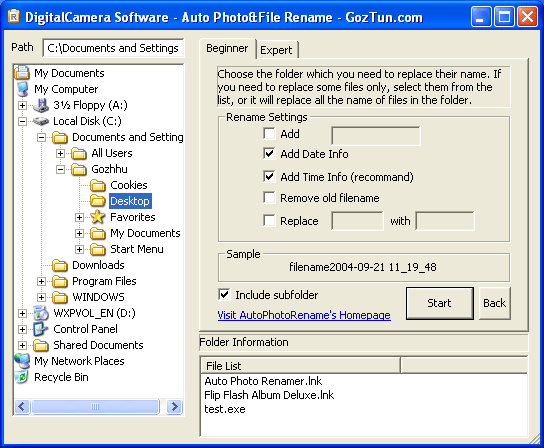The width and height of the screenshot is (544, 448).
Task: Click the Control Panel icon
Action: [x=41, y=329]
